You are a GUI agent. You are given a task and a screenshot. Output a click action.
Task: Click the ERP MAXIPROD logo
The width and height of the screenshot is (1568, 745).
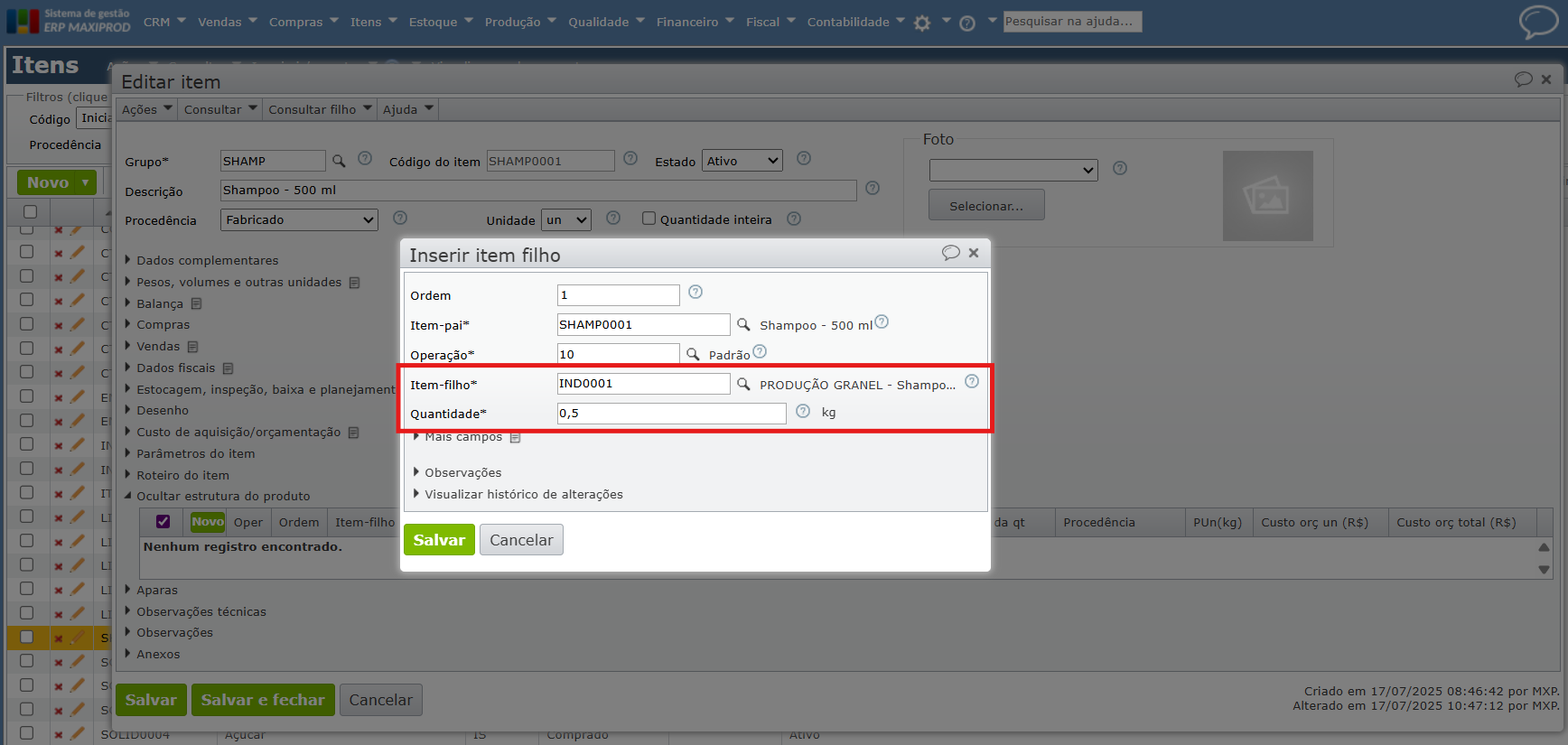tap(69, 21)
